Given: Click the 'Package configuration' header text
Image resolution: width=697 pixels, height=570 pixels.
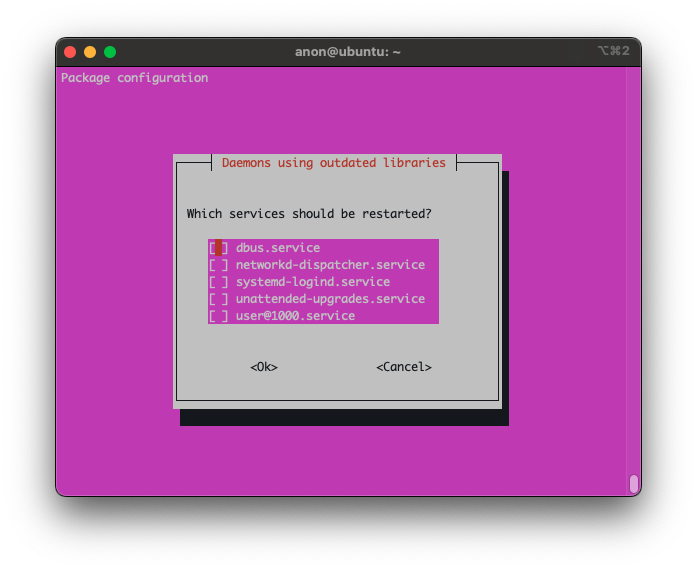Looking at the screenshot, I should [134, 78].
